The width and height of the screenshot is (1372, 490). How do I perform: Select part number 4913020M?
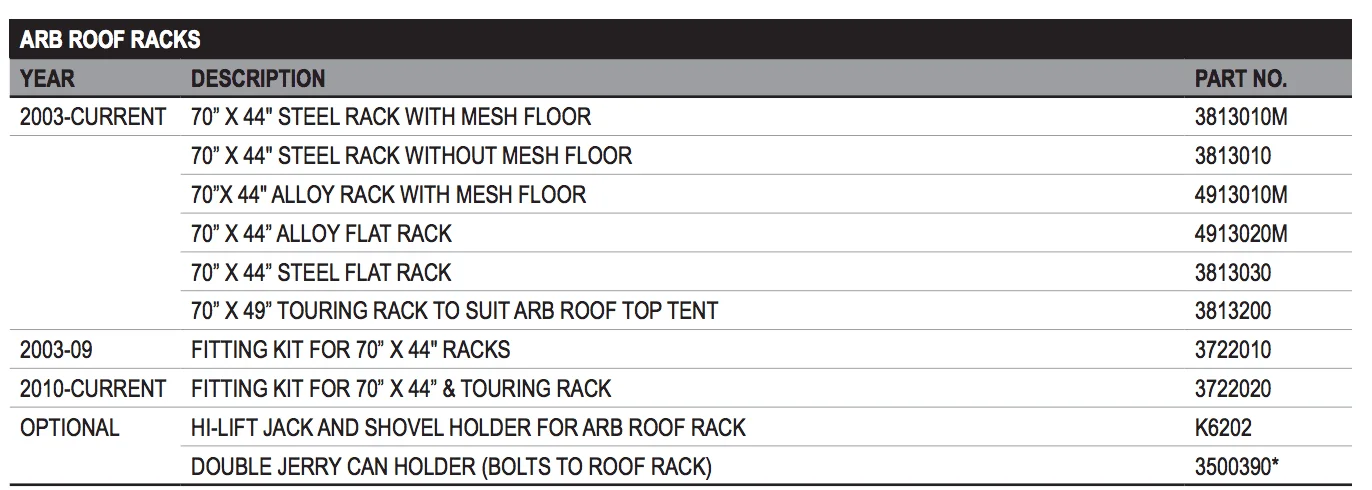coord(1241,234)
